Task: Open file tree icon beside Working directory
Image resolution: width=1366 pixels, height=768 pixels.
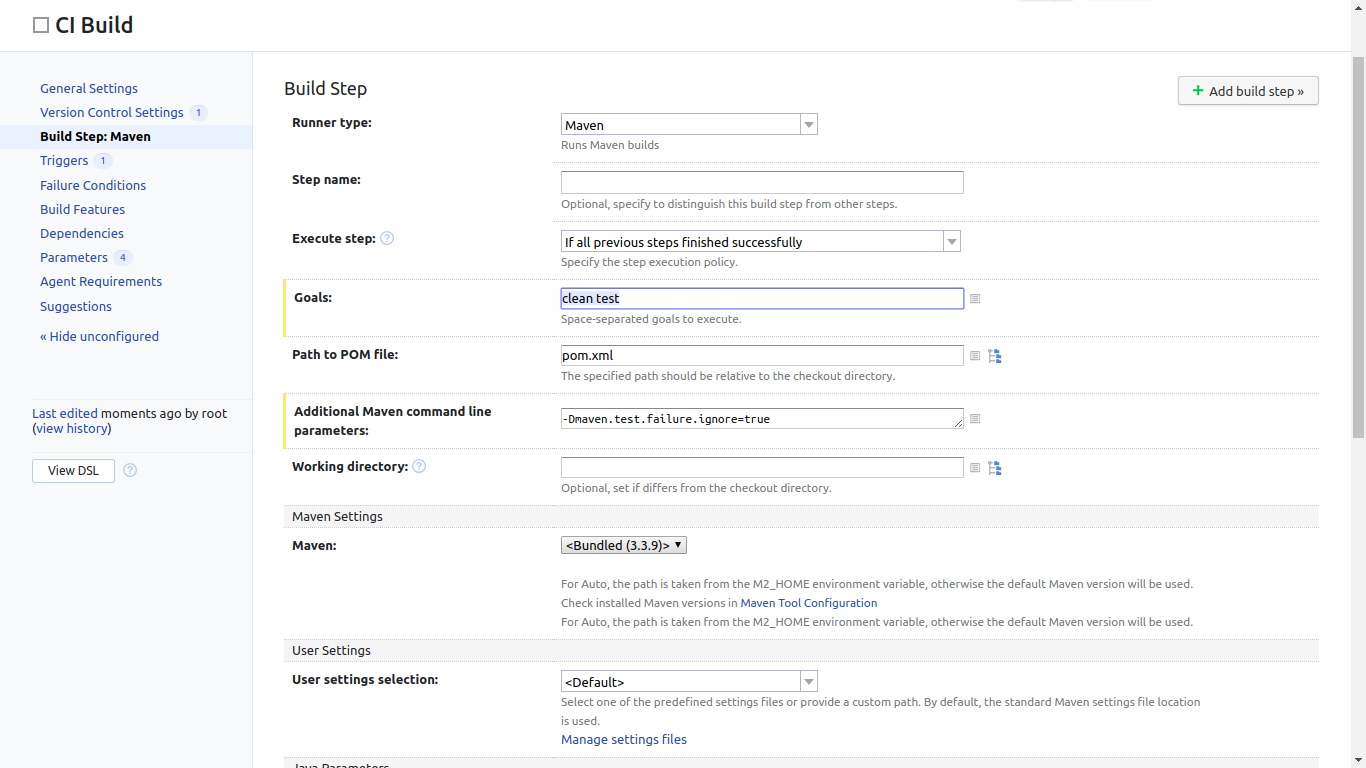Action: point(995,468)
